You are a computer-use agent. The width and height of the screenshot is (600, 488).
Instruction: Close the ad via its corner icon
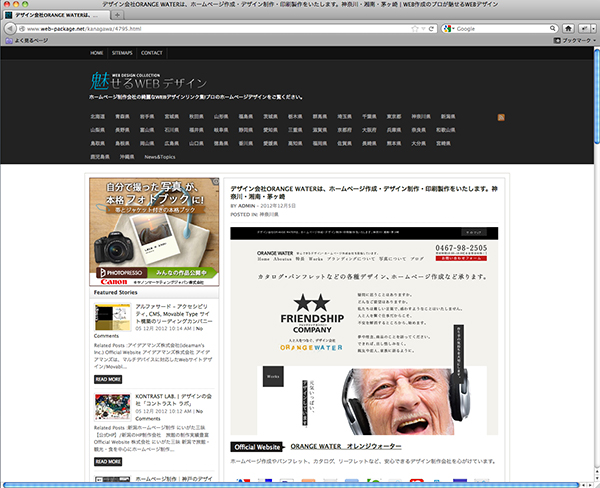tap(216, 181)
